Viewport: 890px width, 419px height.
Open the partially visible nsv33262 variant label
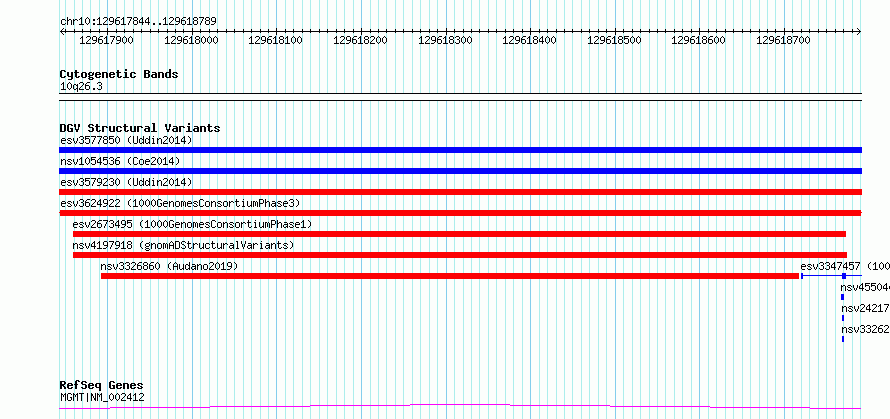866,329
